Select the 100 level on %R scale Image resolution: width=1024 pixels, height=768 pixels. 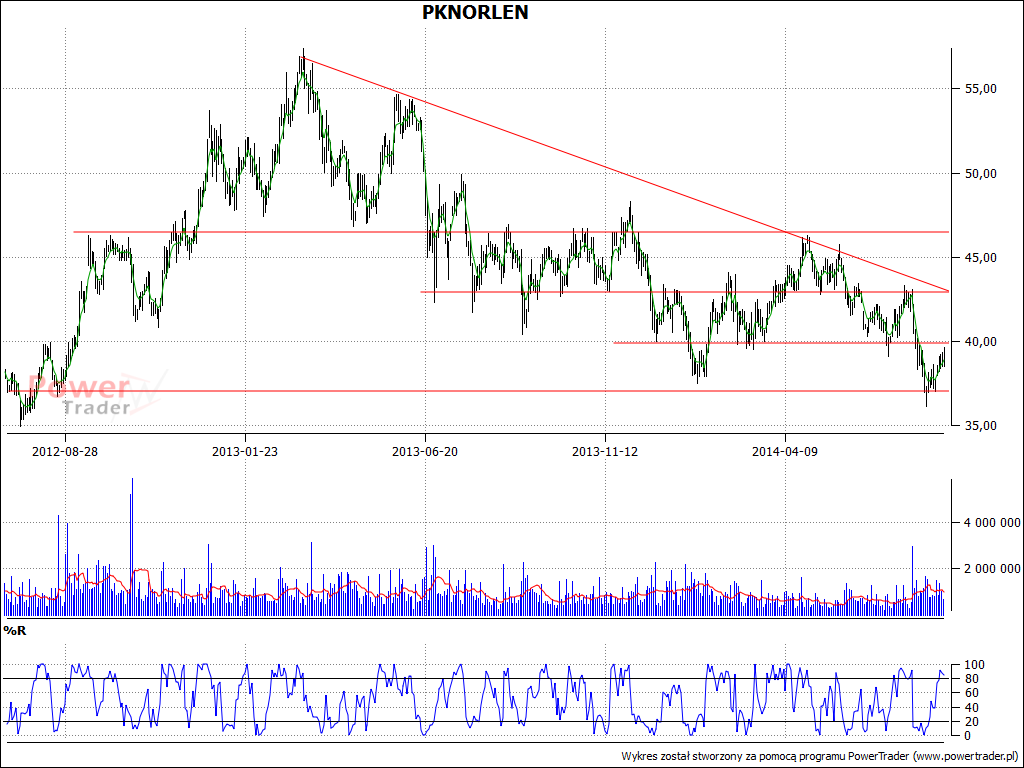(x=974, y=665)
